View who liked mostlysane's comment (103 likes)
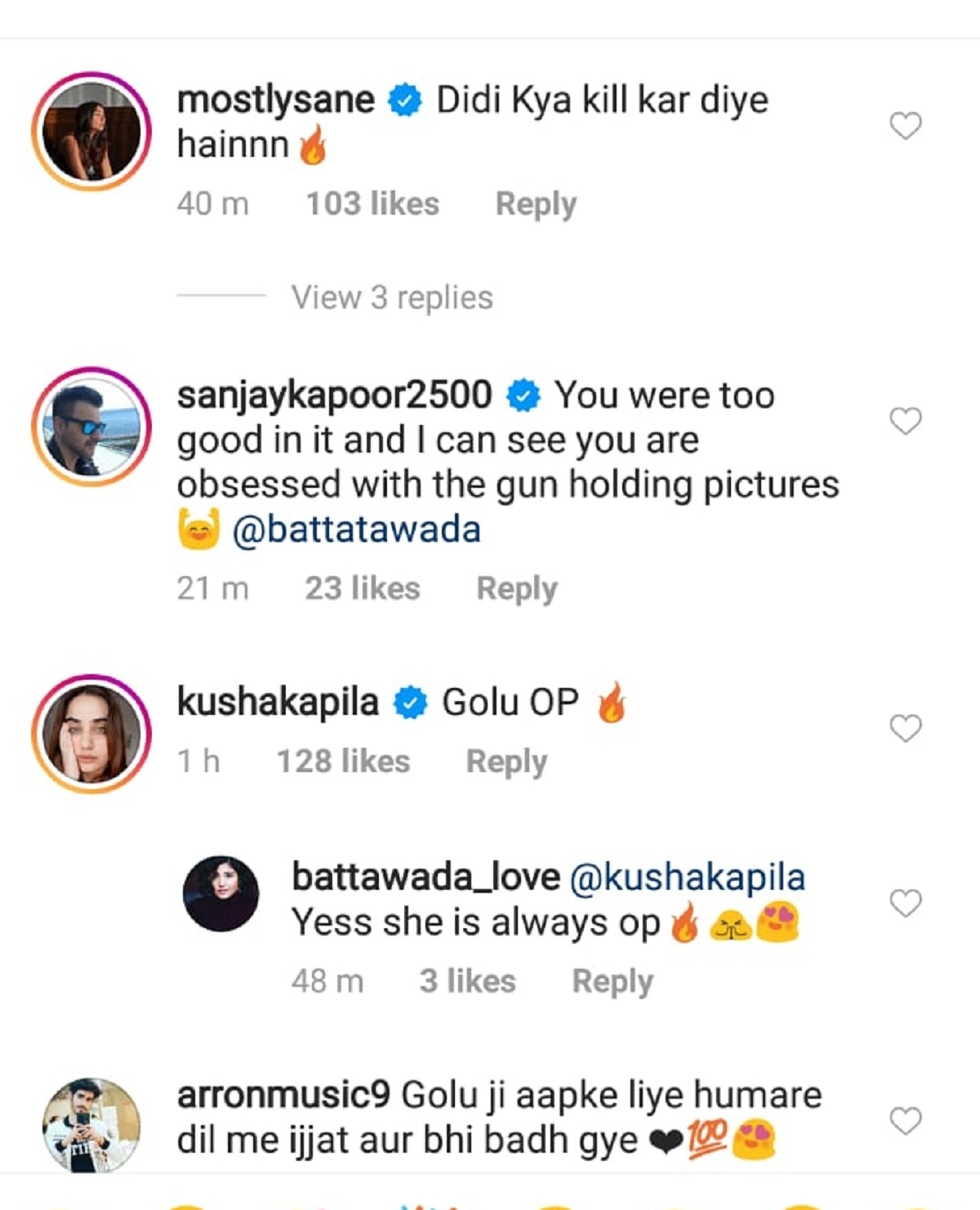The image size is (980, 1210). click(372, 204)
